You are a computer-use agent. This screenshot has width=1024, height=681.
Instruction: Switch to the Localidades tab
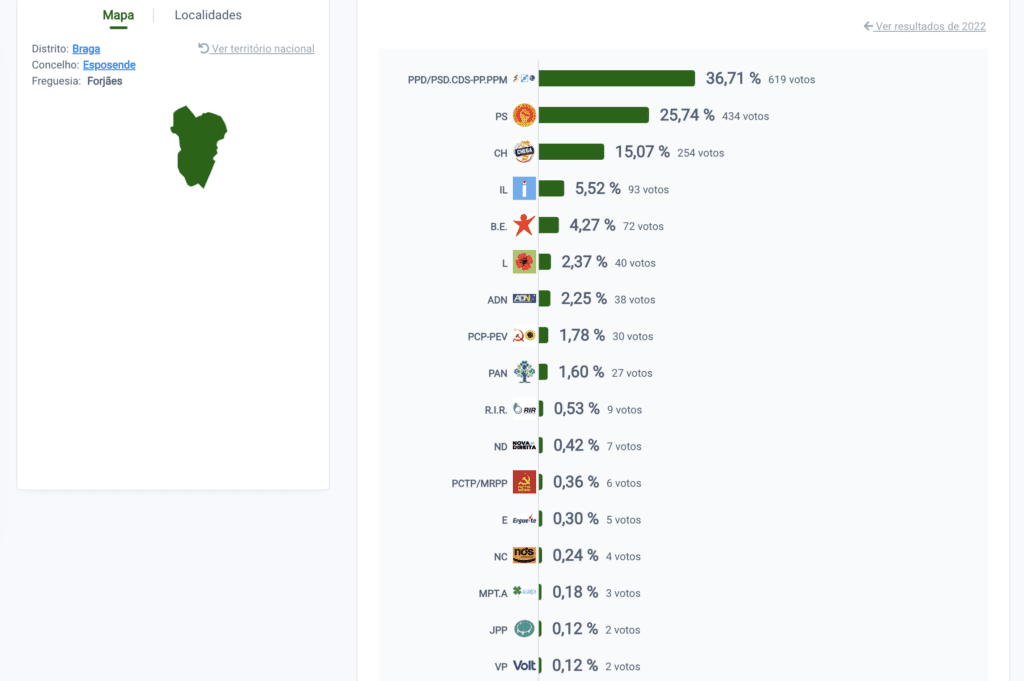208,15
